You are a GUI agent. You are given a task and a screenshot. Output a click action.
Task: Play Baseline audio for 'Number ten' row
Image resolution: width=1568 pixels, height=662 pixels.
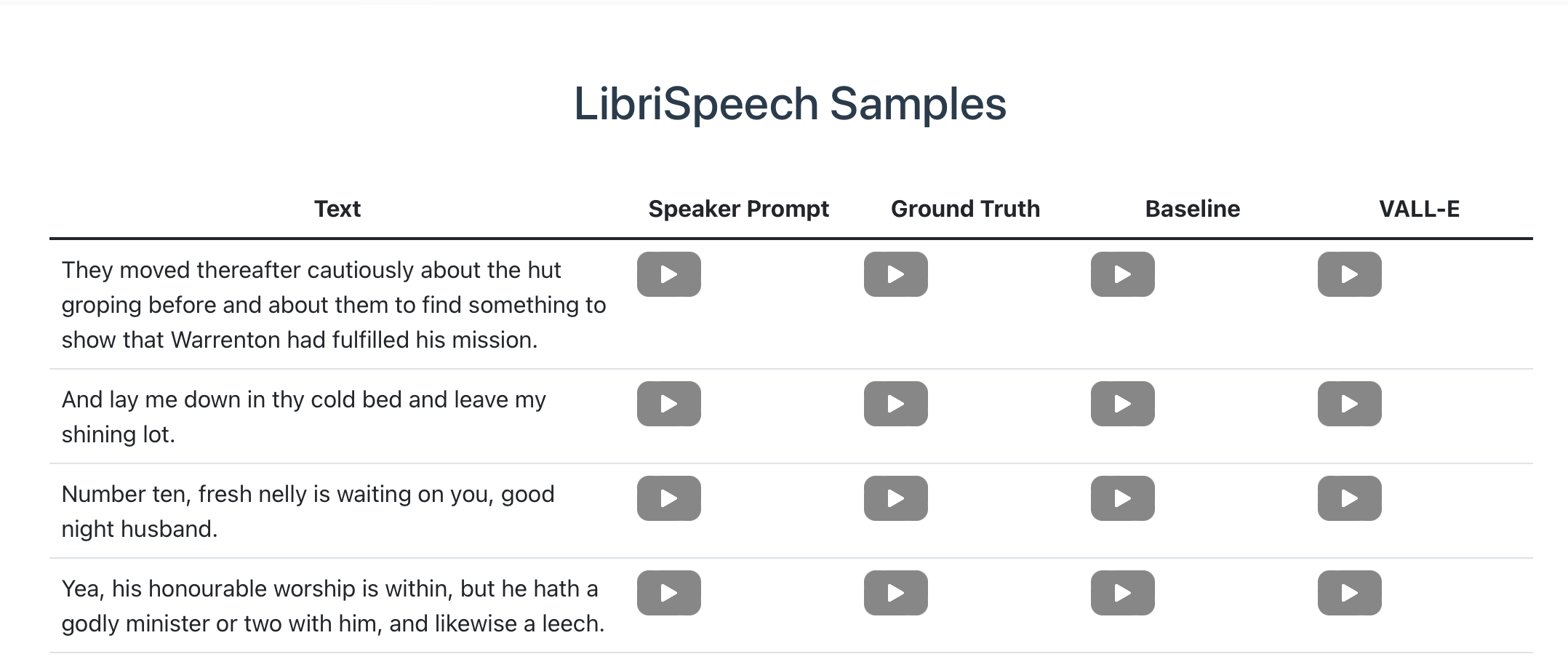1123,498
